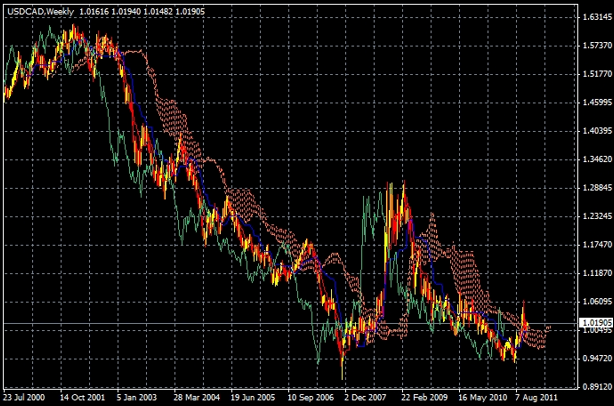Select the 22 Feb 2009 date label
The width and height of the screenshot is (614, 406).
[427, 397]
